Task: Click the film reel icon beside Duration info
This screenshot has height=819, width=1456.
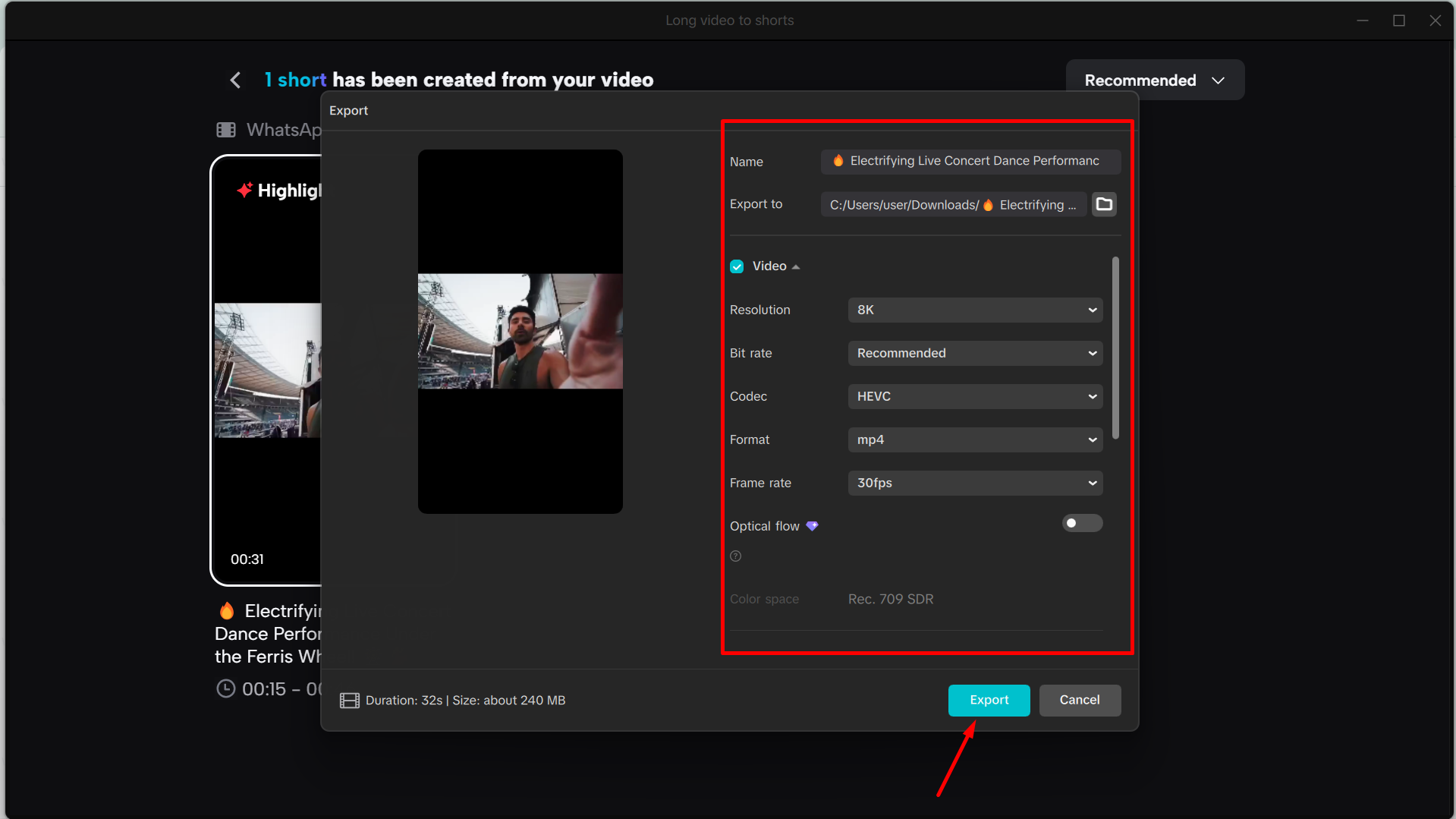Action: pyautogui.click(x=350, y=700)
